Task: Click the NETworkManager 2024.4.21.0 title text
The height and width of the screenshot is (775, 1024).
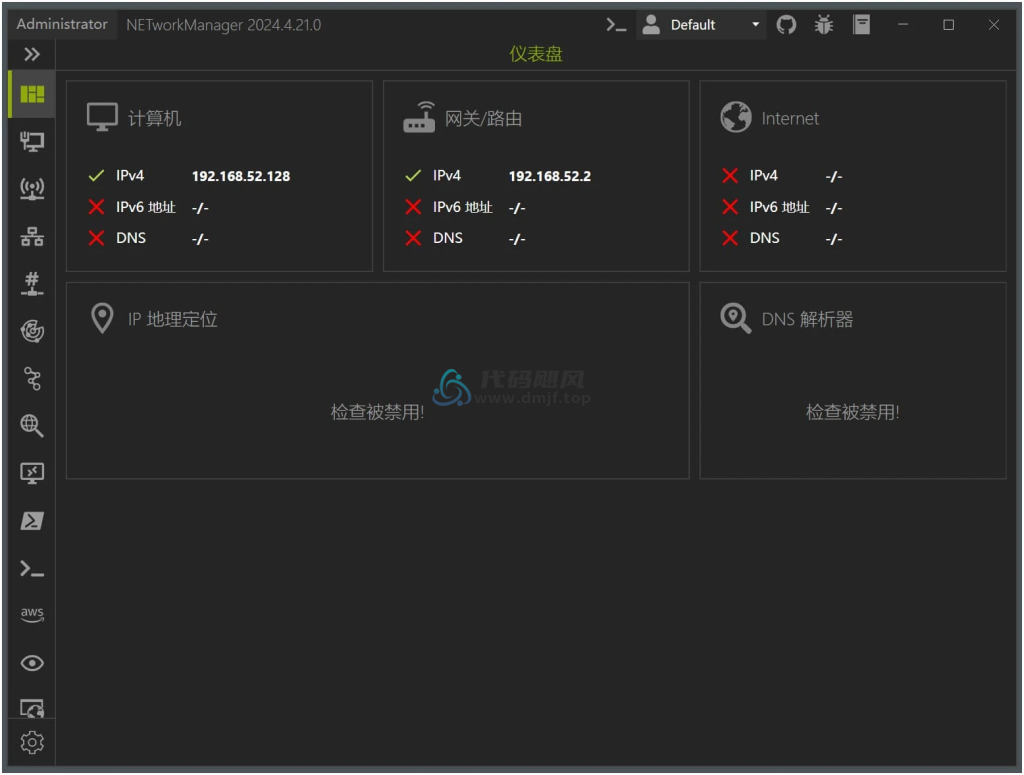Action: point(223,25)
